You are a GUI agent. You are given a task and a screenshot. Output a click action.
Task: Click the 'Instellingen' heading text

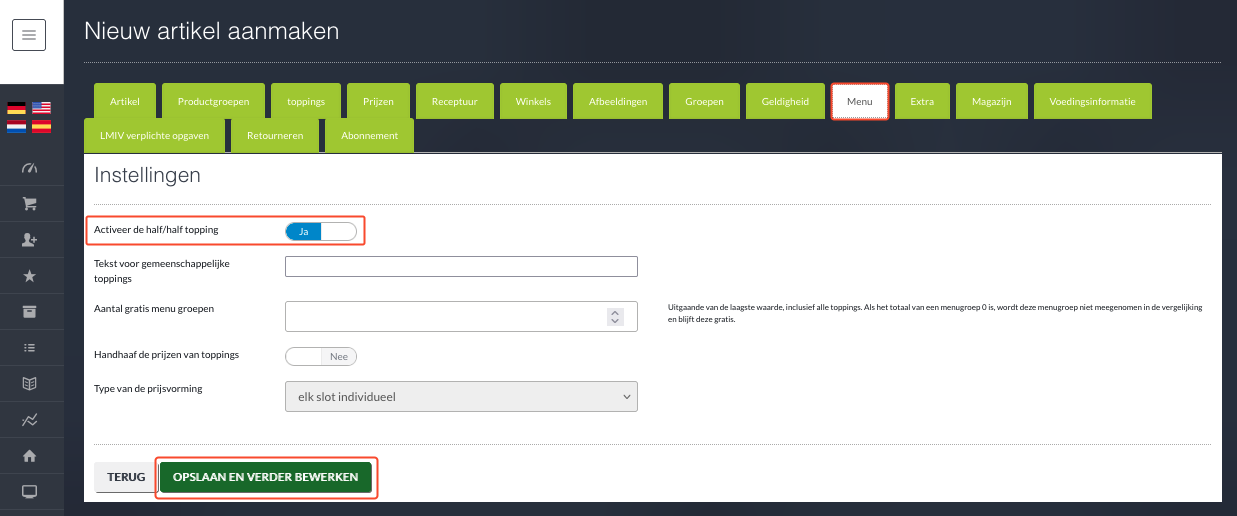pos(148,175)
